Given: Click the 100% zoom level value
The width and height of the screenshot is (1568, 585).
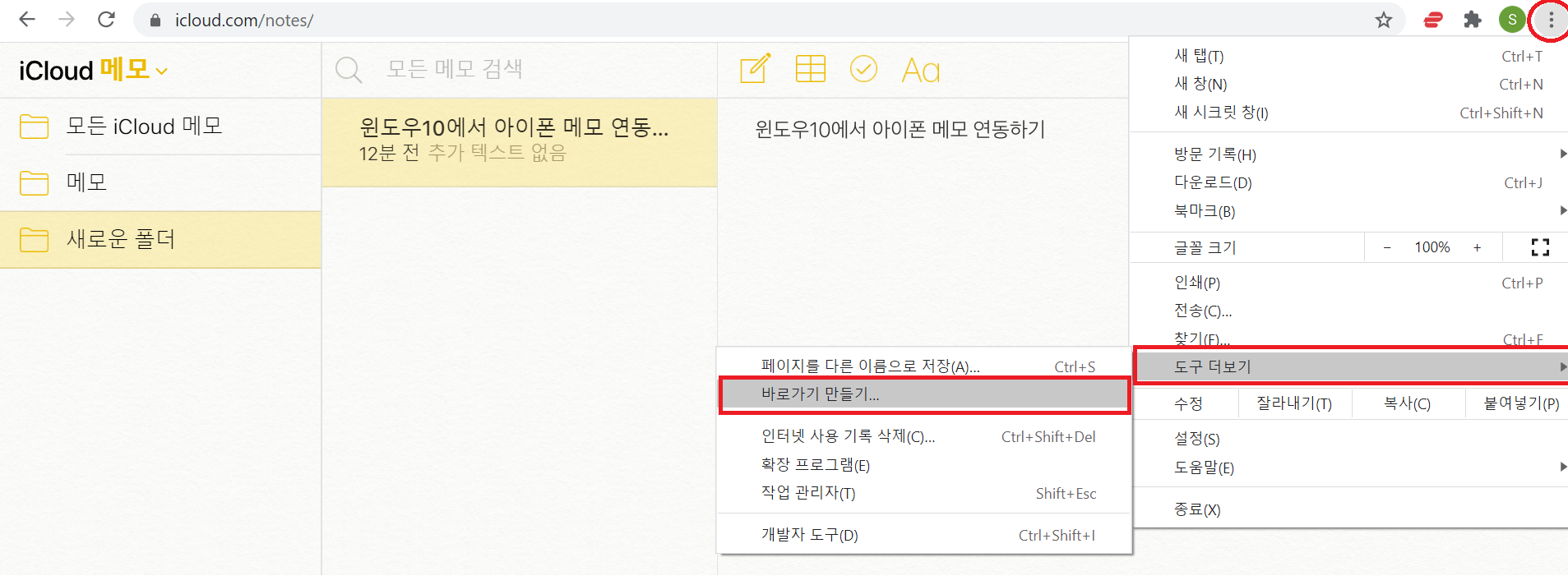Looking at the screenshot, I should 1432,247.
